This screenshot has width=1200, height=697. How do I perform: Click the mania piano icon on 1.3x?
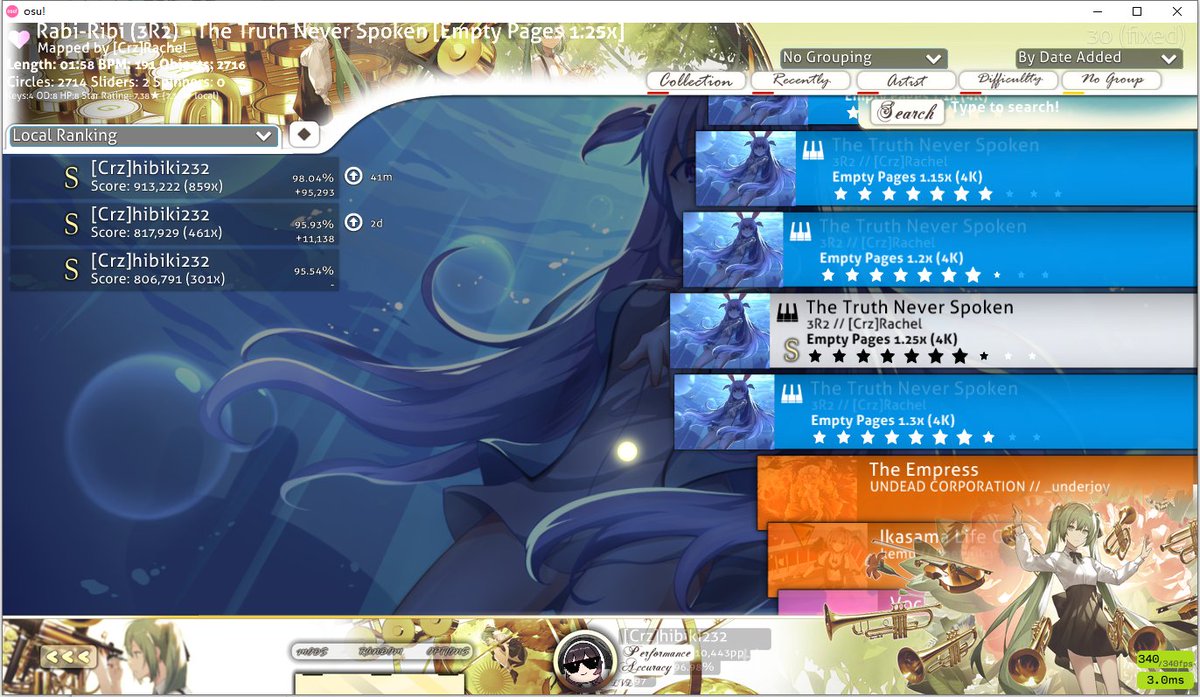point(791,394)
